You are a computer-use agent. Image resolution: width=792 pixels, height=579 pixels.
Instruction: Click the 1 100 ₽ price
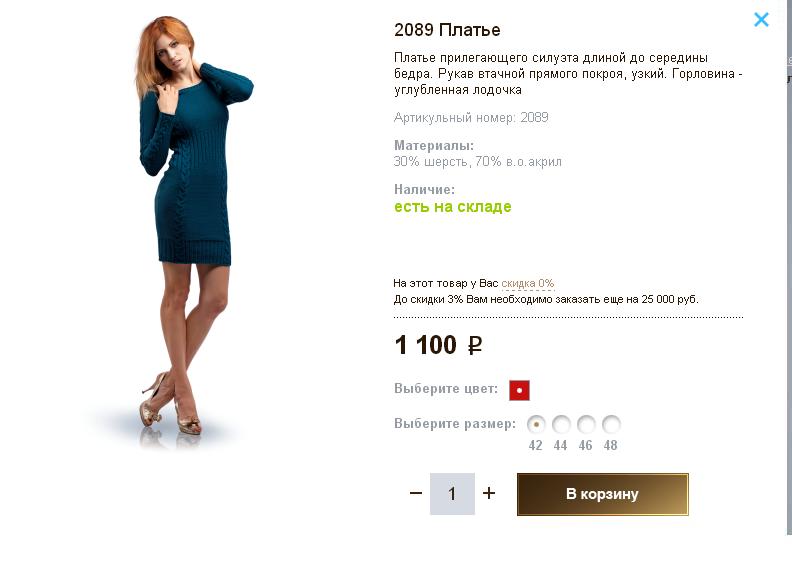[439, 346]
